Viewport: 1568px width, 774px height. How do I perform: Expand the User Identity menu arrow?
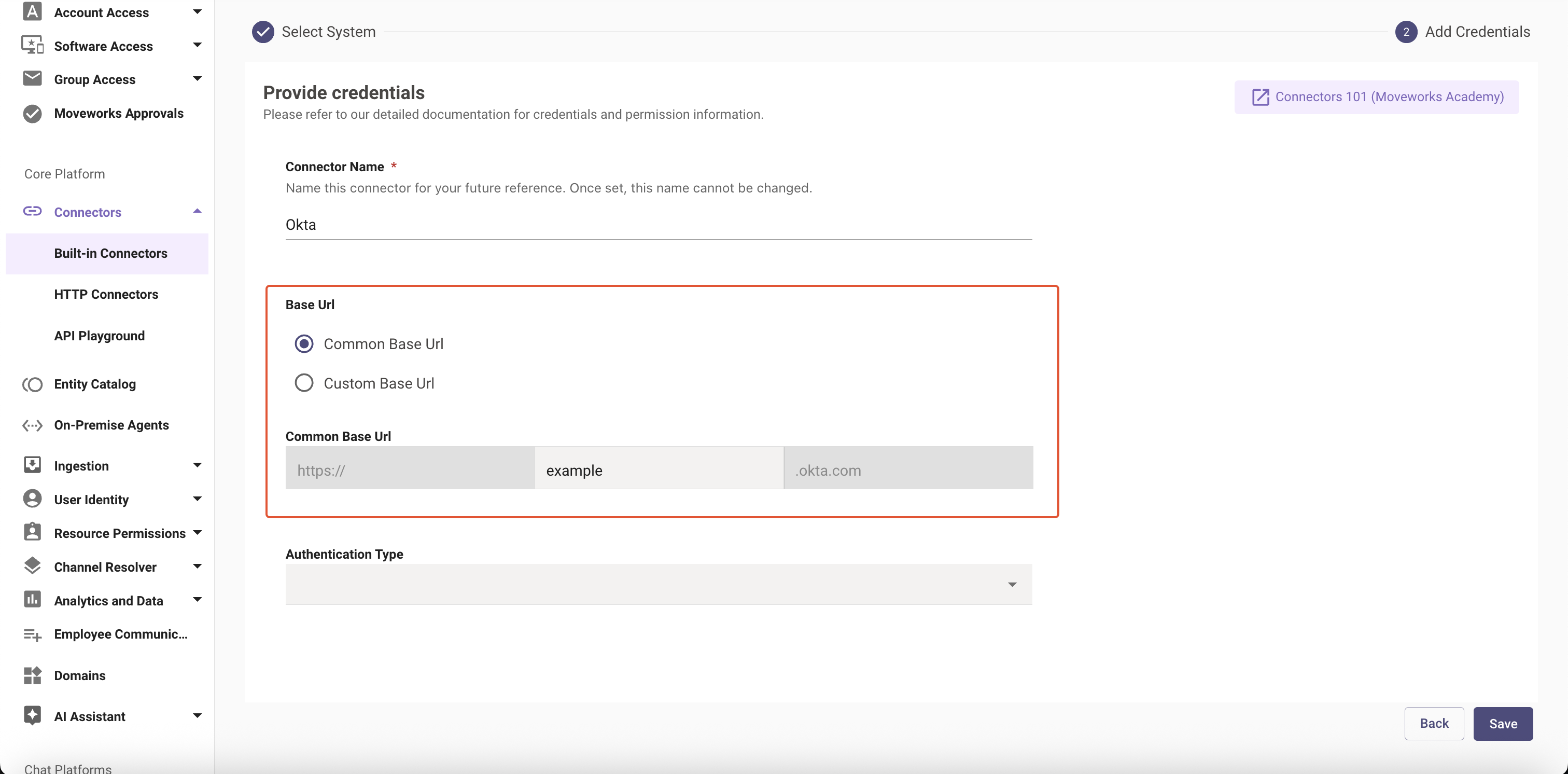coord(197,499)
